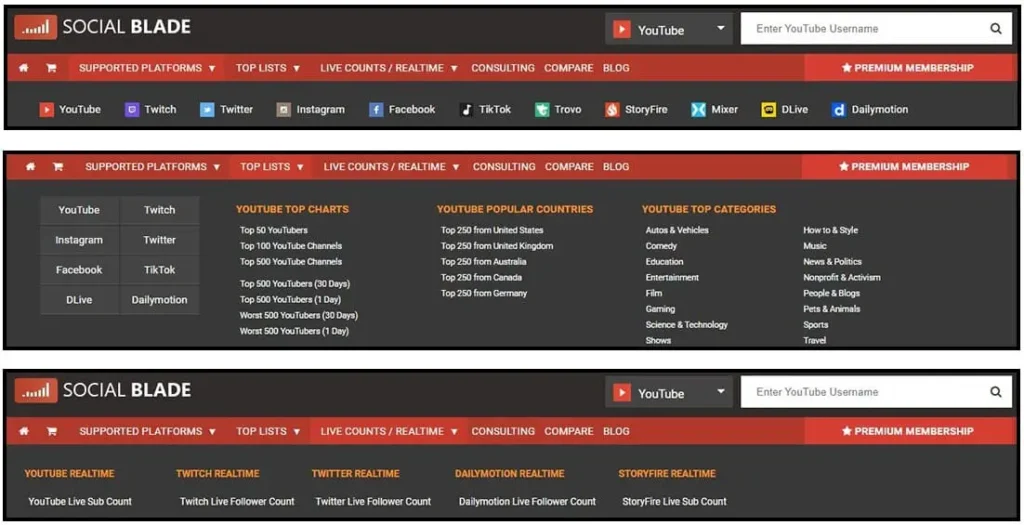Click the Social Blade logo above the realtime headings
Image resolution: width=1024 pixels, height=525 pixels.
click(x=103, y=390)
